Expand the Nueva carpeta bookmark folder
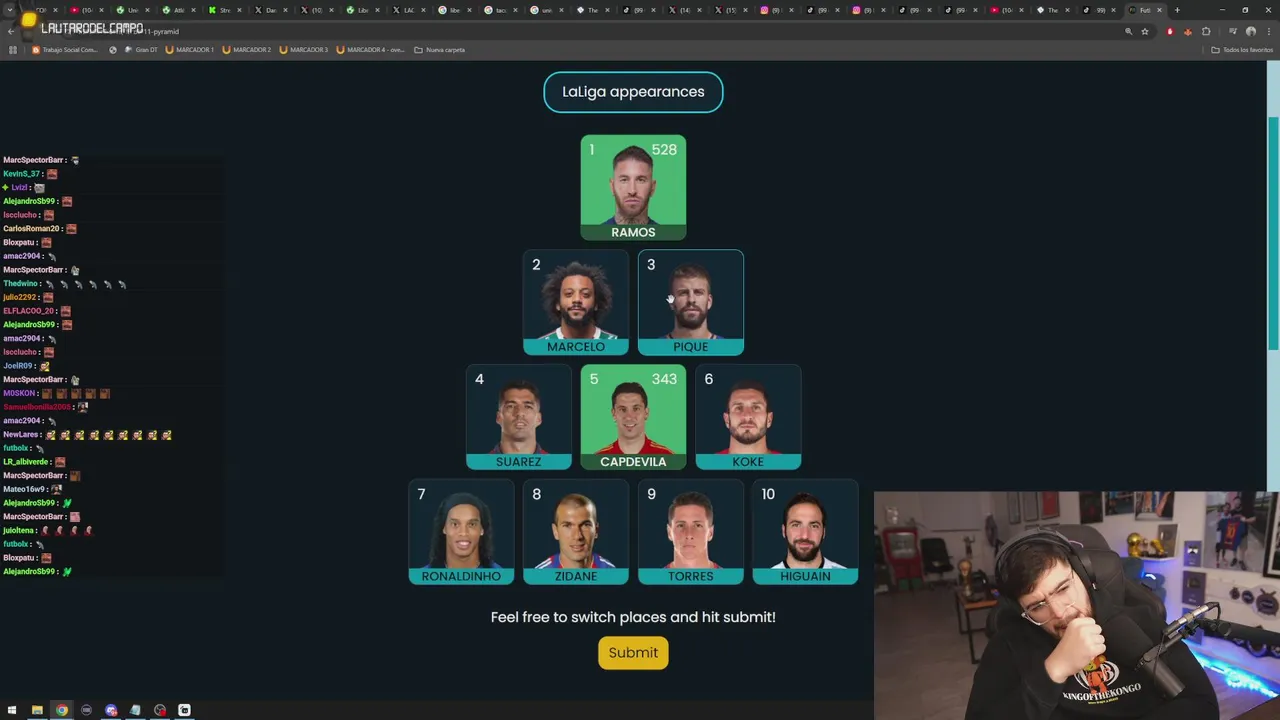This screenshot has height=720, width=1280. coord(440,49)
